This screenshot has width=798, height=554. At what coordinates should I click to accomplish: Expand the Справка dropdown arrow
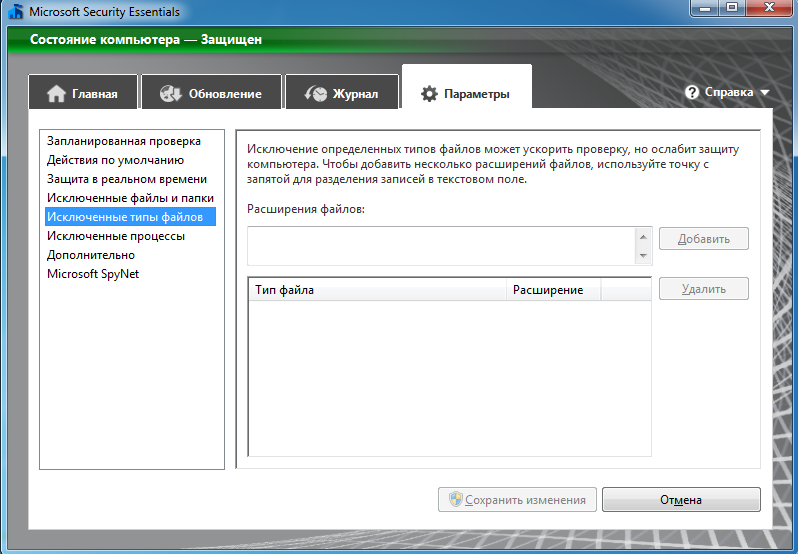[x=764, y=93]
